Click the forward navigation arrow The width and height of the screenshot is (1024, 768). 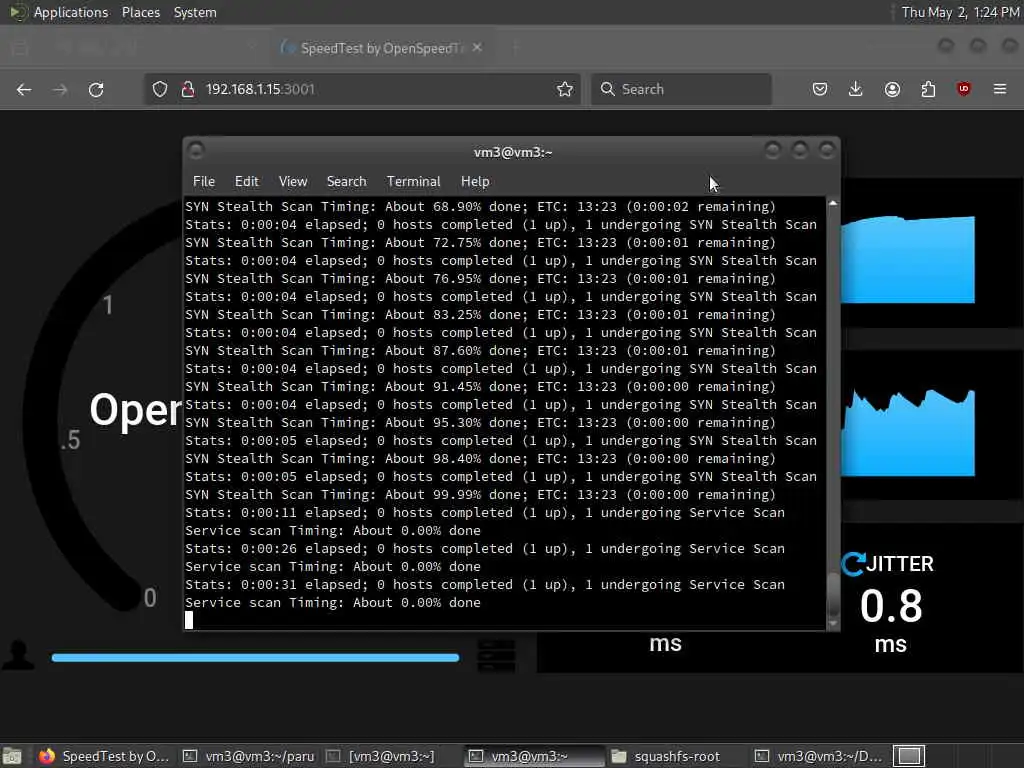click(60, 89)
